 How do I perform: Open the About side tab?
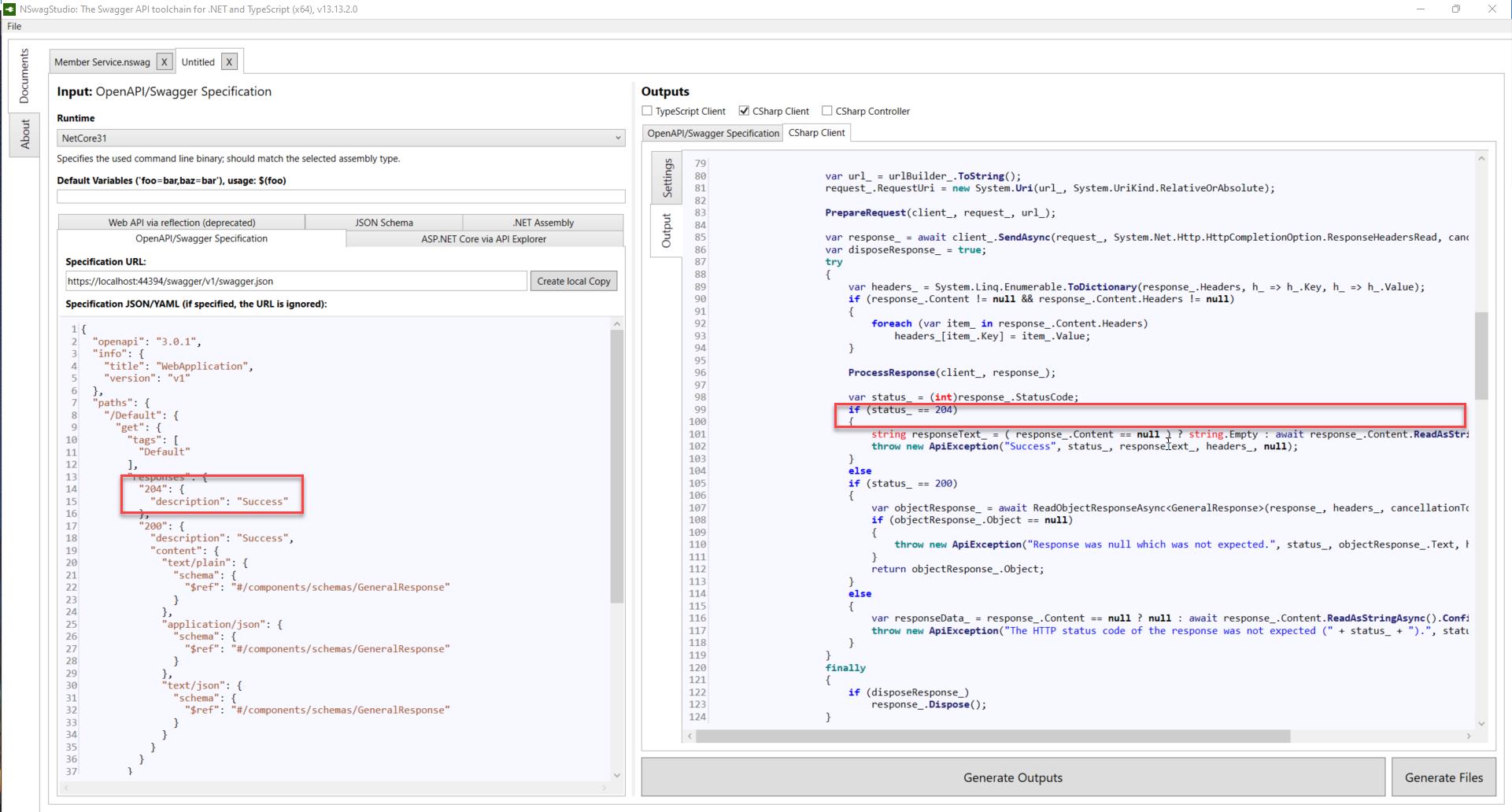24,134
